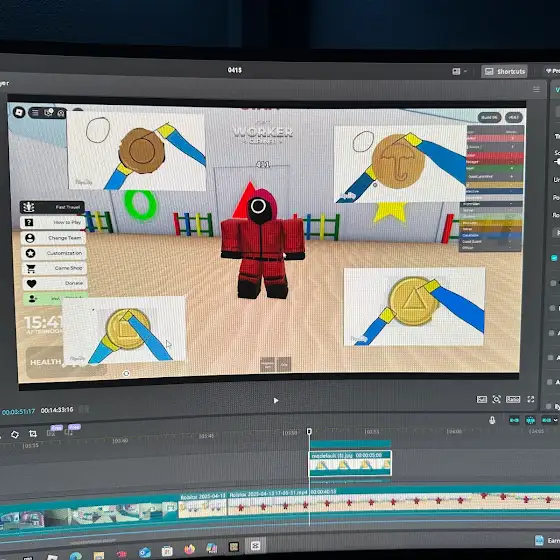Select the jpg image clip on upper track
This screenshot has width=560, height=560.
point(350,463)
